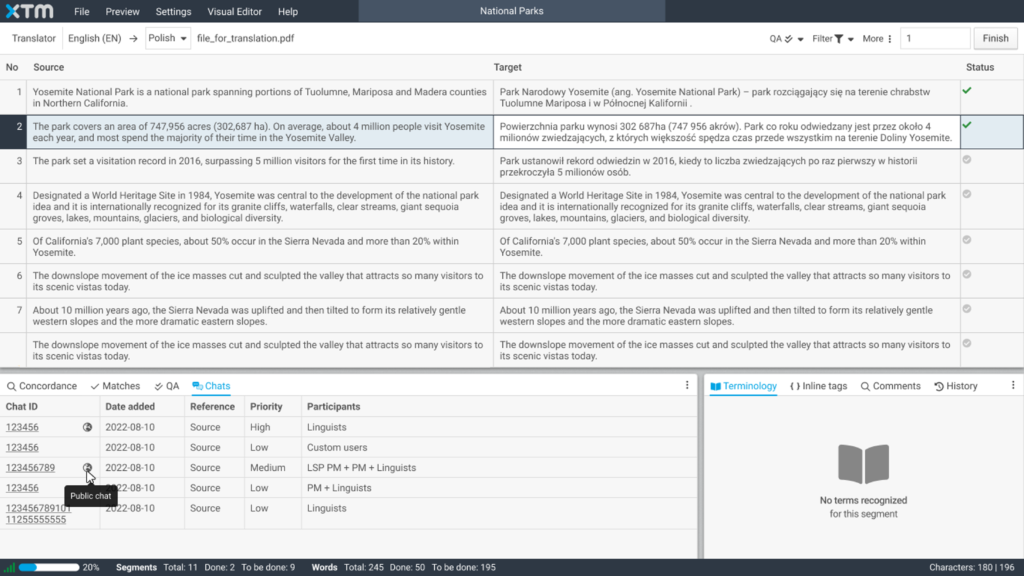1024x576 pixels.
Task: Expand the Polish target language dropdown
Action: click(168, 39)
